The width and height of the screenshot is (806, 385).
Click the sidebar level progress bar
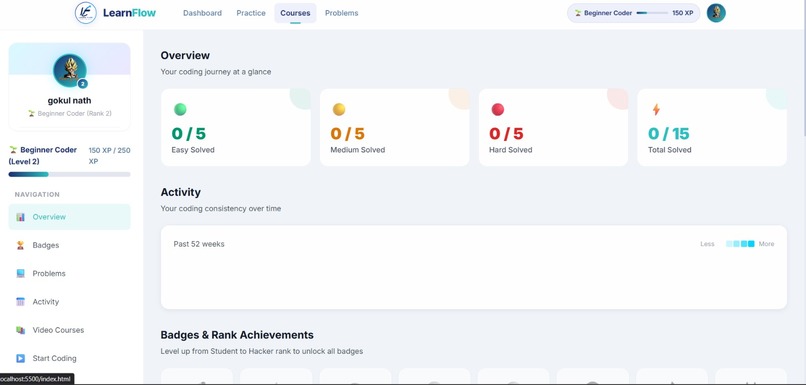[x=69, y=174]
